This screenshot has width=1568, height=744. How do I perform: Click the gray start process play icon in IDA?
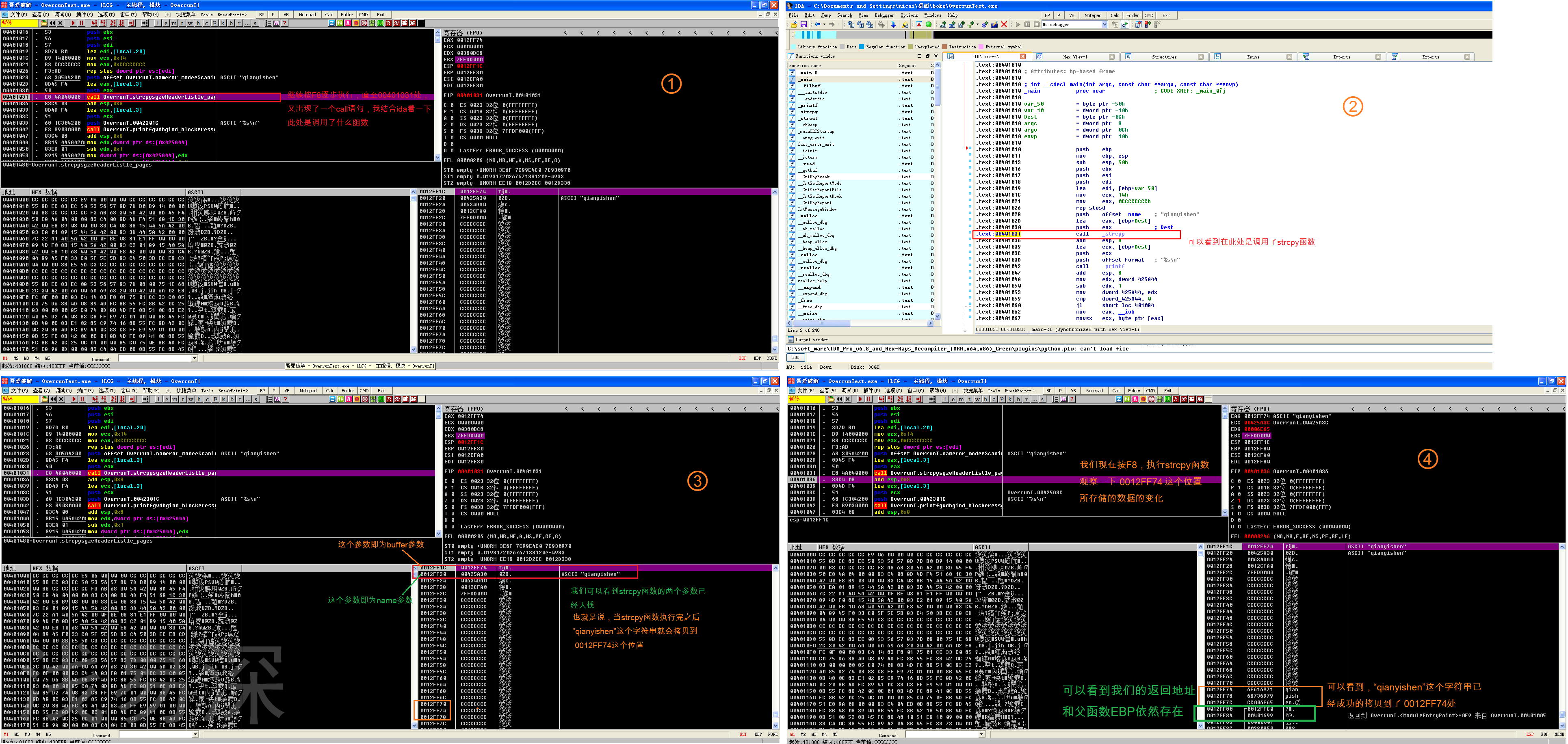[x=1018, y=25]
